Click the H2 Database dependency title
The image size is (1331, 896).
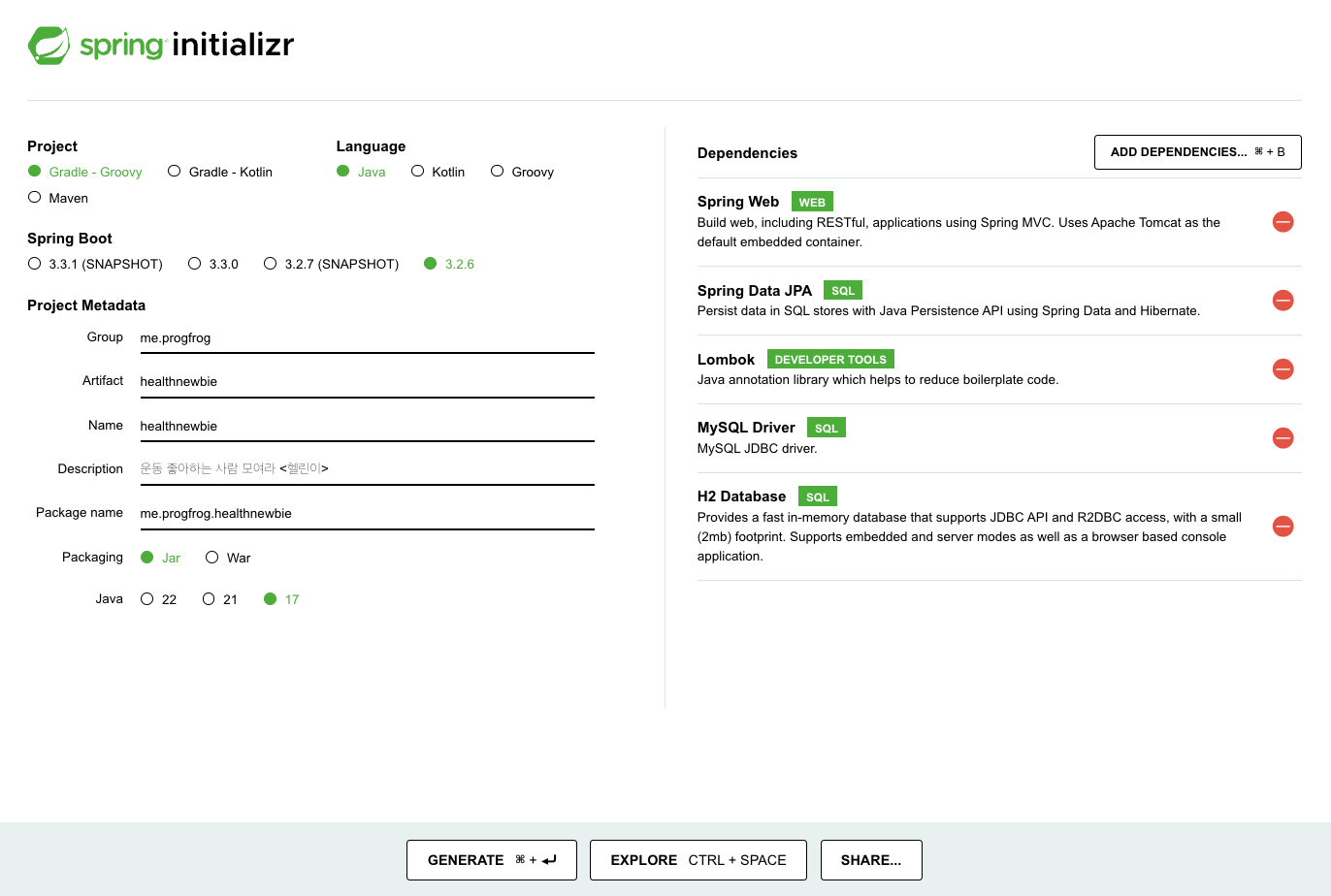[x=742, y=496]
